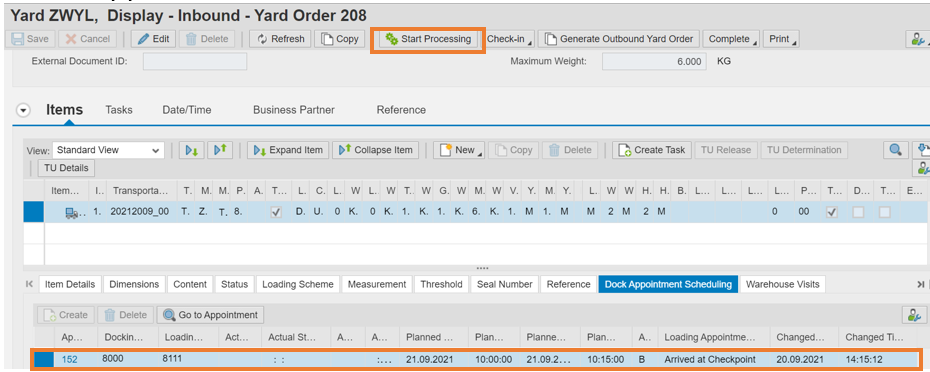Viewport: 930px width, 372px height.
Task: Click the TU Details button
Action: point(66,168)
